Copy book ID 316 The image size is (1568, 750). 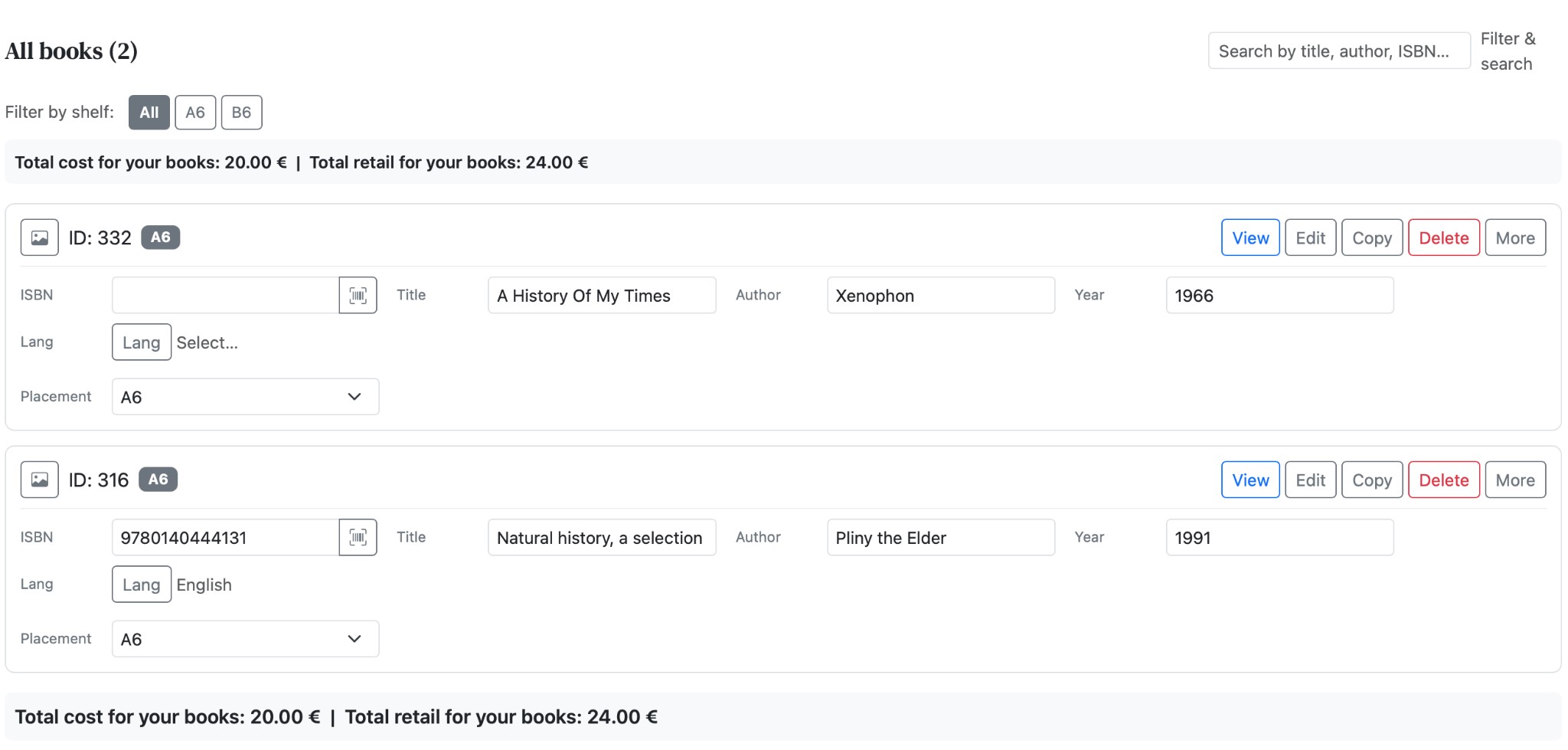pyautogui.click(x=1371, y=479)
